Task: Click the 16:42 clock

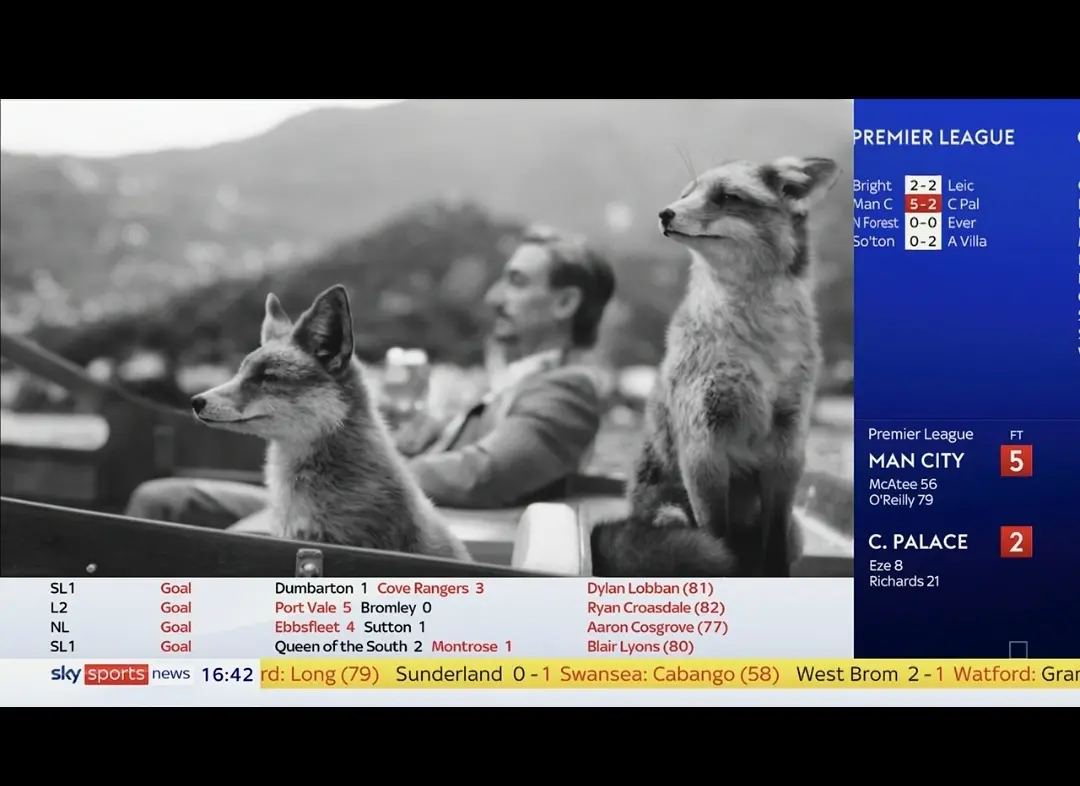Action: (x=227, y=674)
